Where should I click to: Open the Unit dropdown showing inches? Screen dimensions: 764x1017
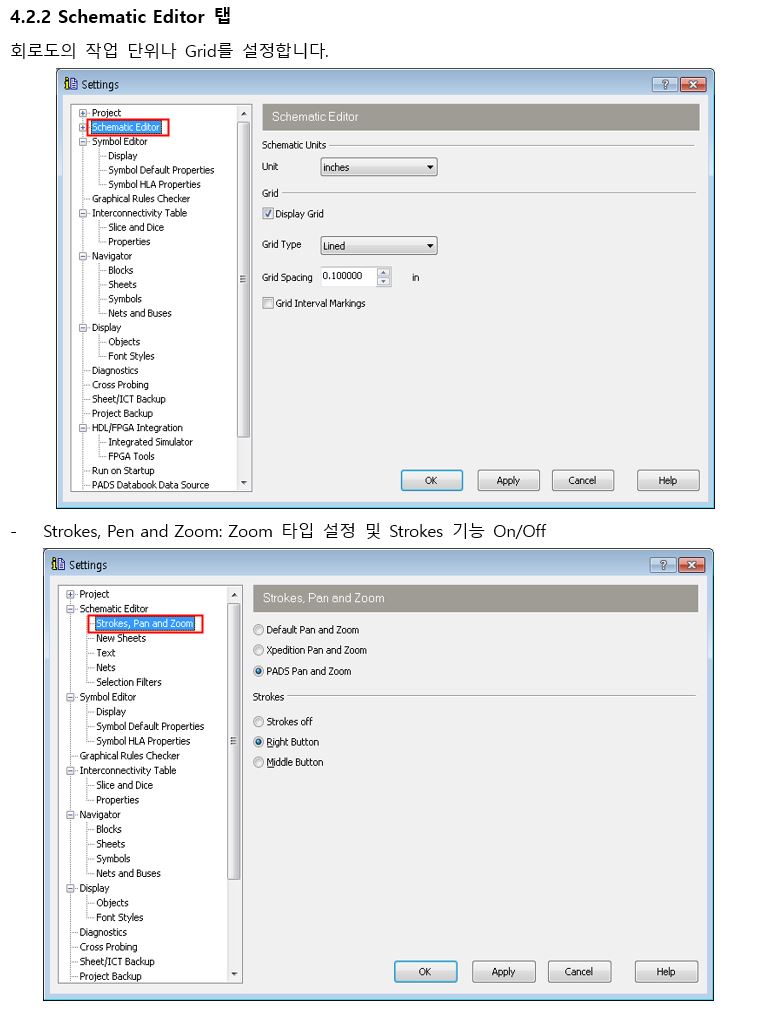(379, 168)
